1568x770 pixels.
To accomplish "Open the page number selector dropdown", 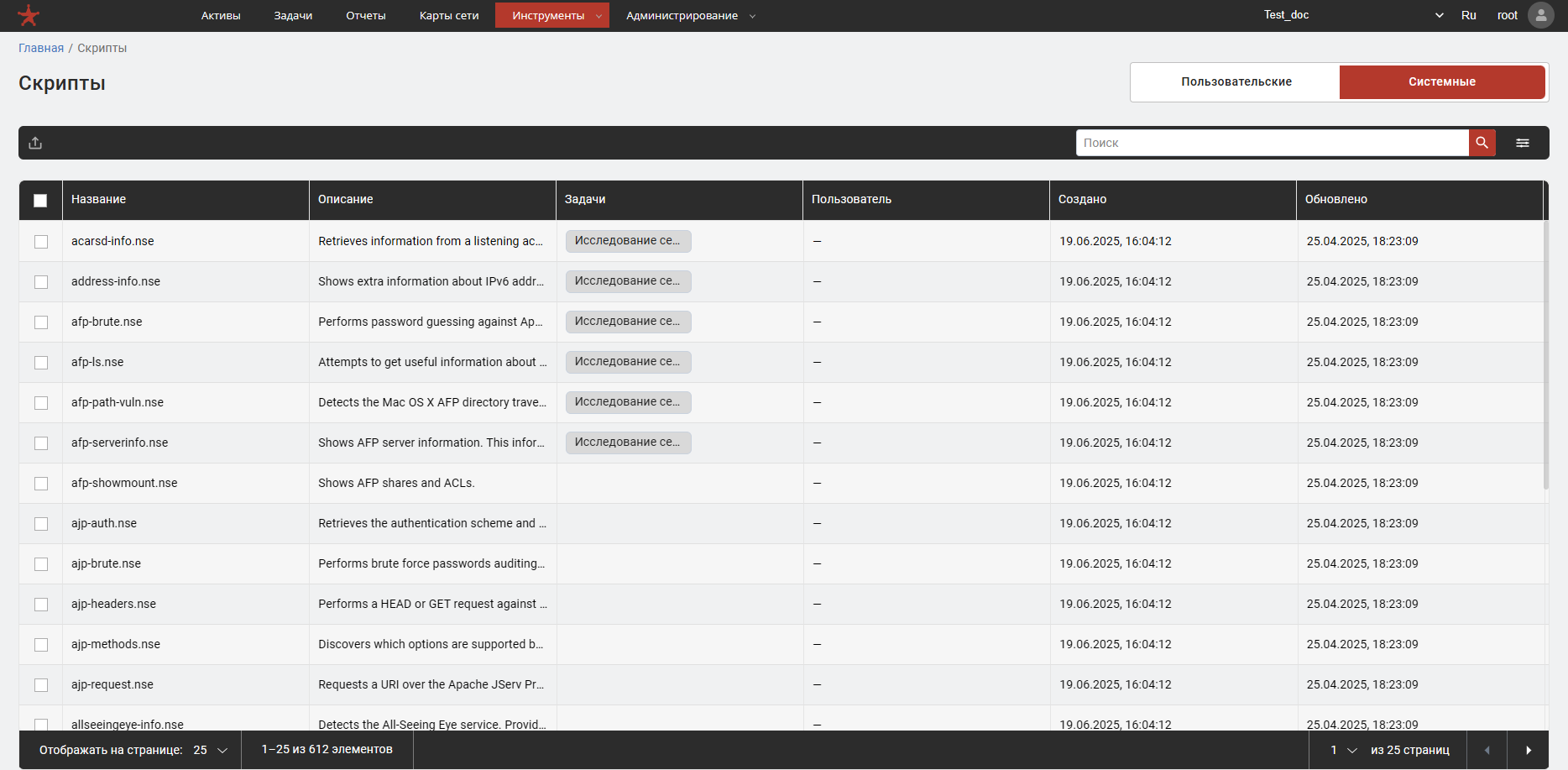I will click(x=1343, y=750).
